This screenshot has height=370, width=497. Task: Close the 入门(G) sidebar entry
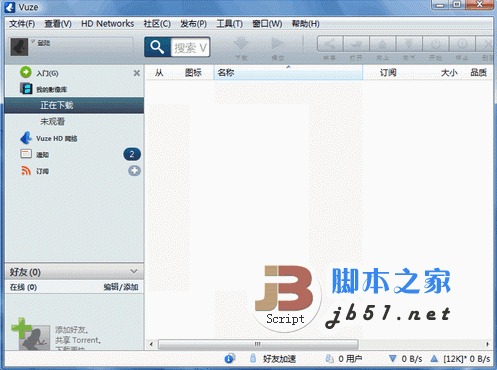137,73
